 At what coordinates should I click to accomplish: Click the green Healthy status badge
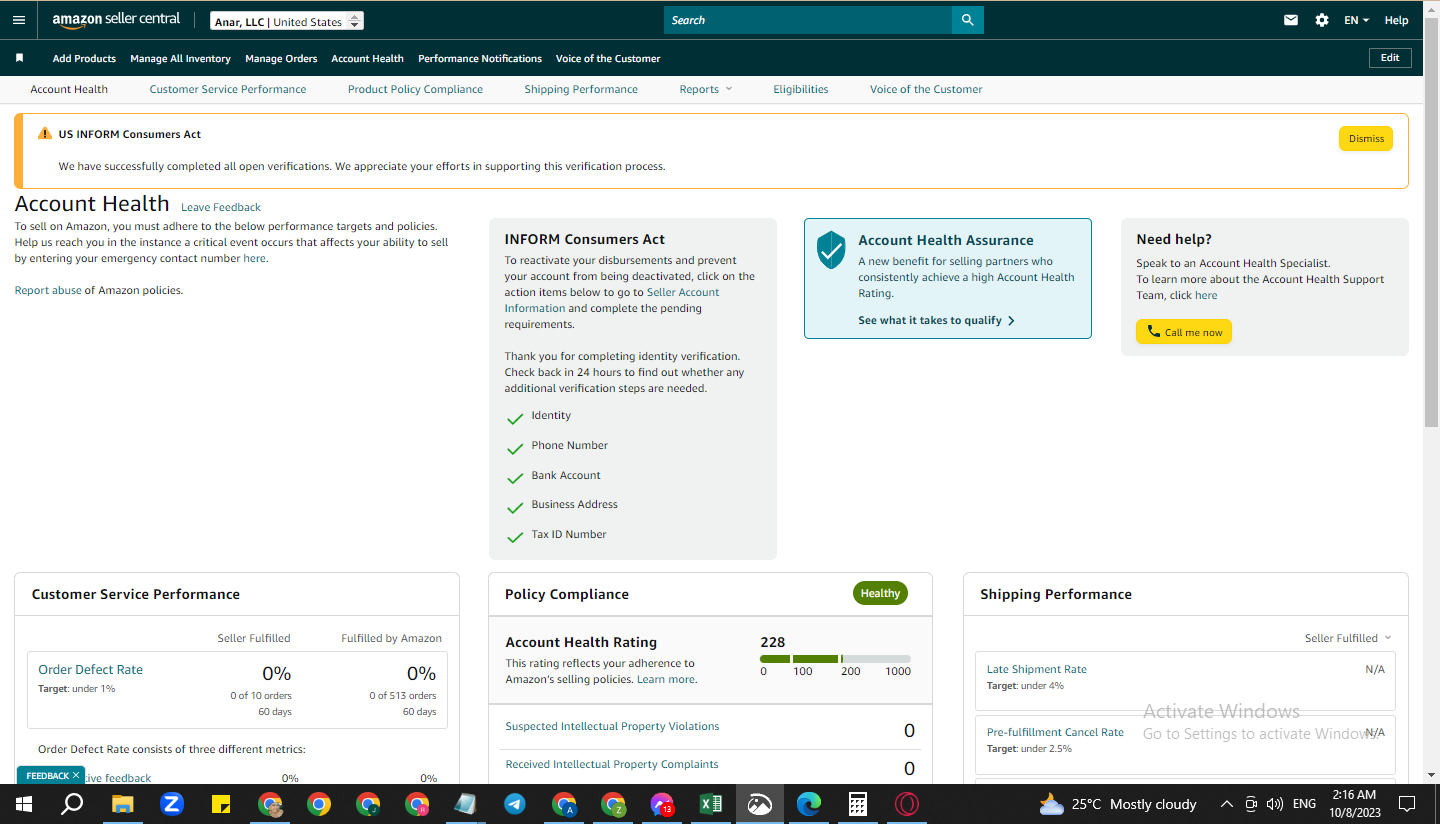coord(880,593)
